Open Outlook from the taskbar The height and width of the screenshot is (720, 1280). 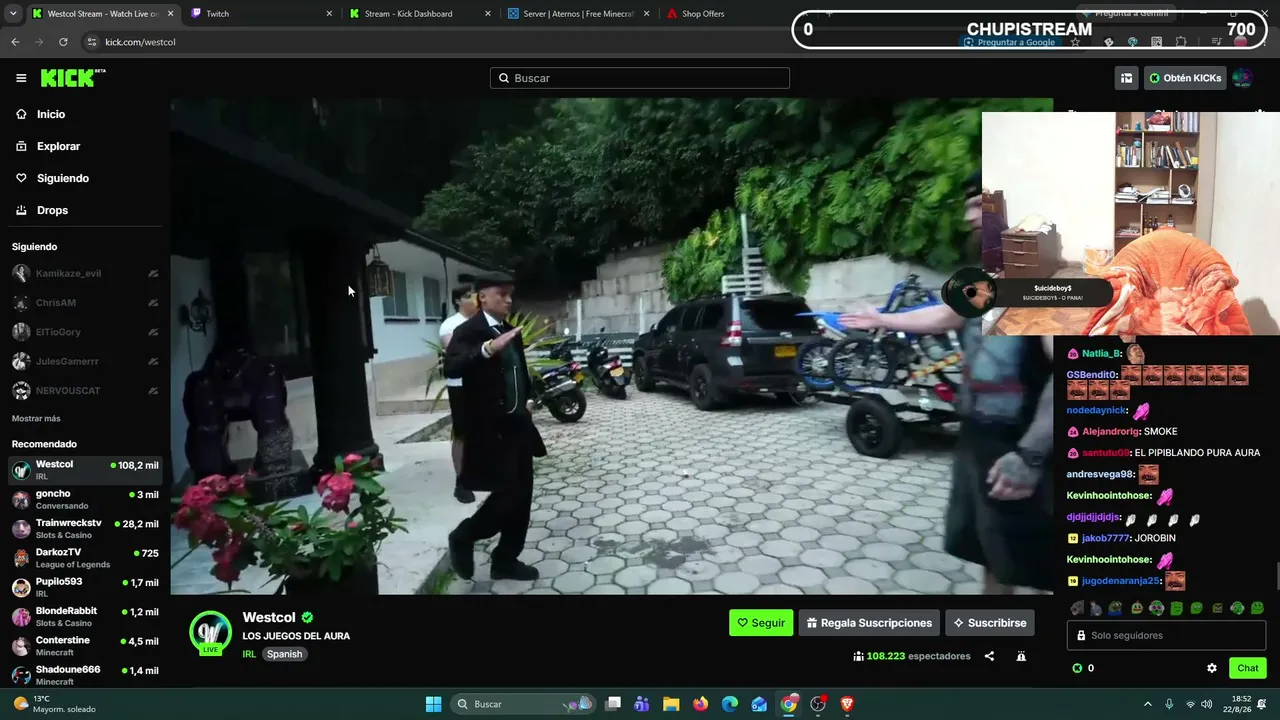[759, 704]
